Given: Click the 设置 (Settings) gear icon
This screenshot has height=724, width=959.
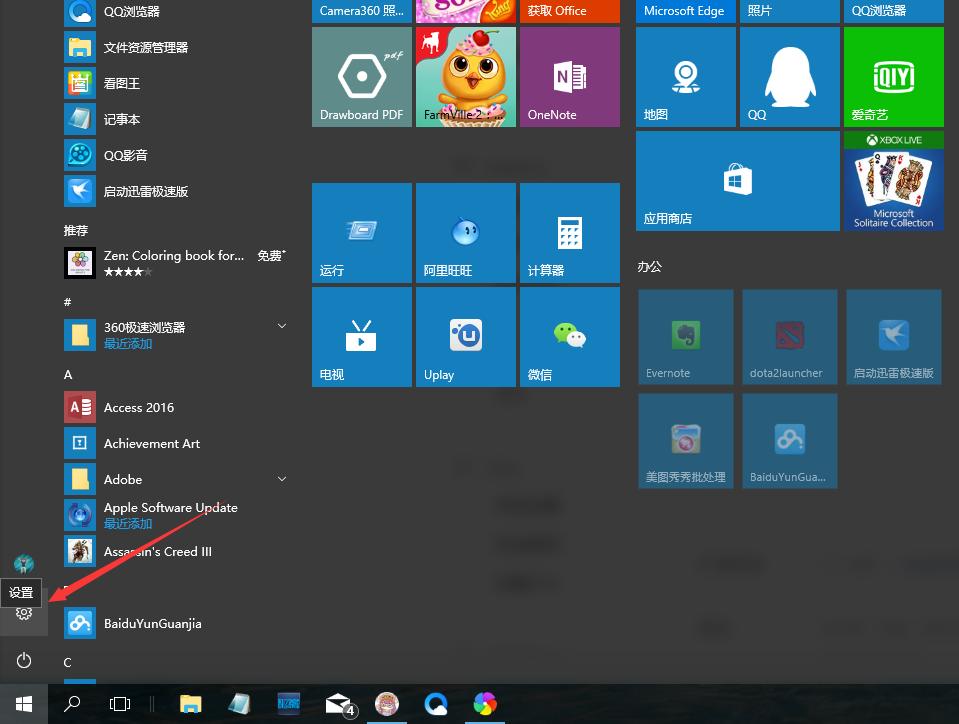Looking at the screenshot, I should (23, 615).
